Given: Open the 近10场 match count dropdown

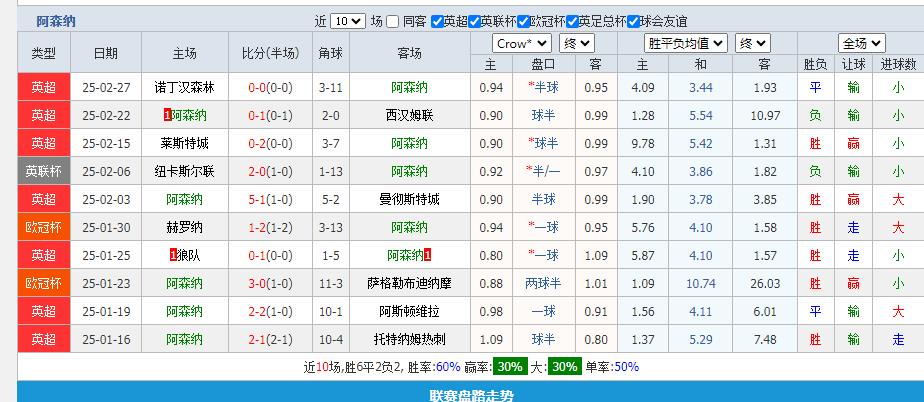Looking at the screenshot, I should pyautogui.click(x=348, y=22).
